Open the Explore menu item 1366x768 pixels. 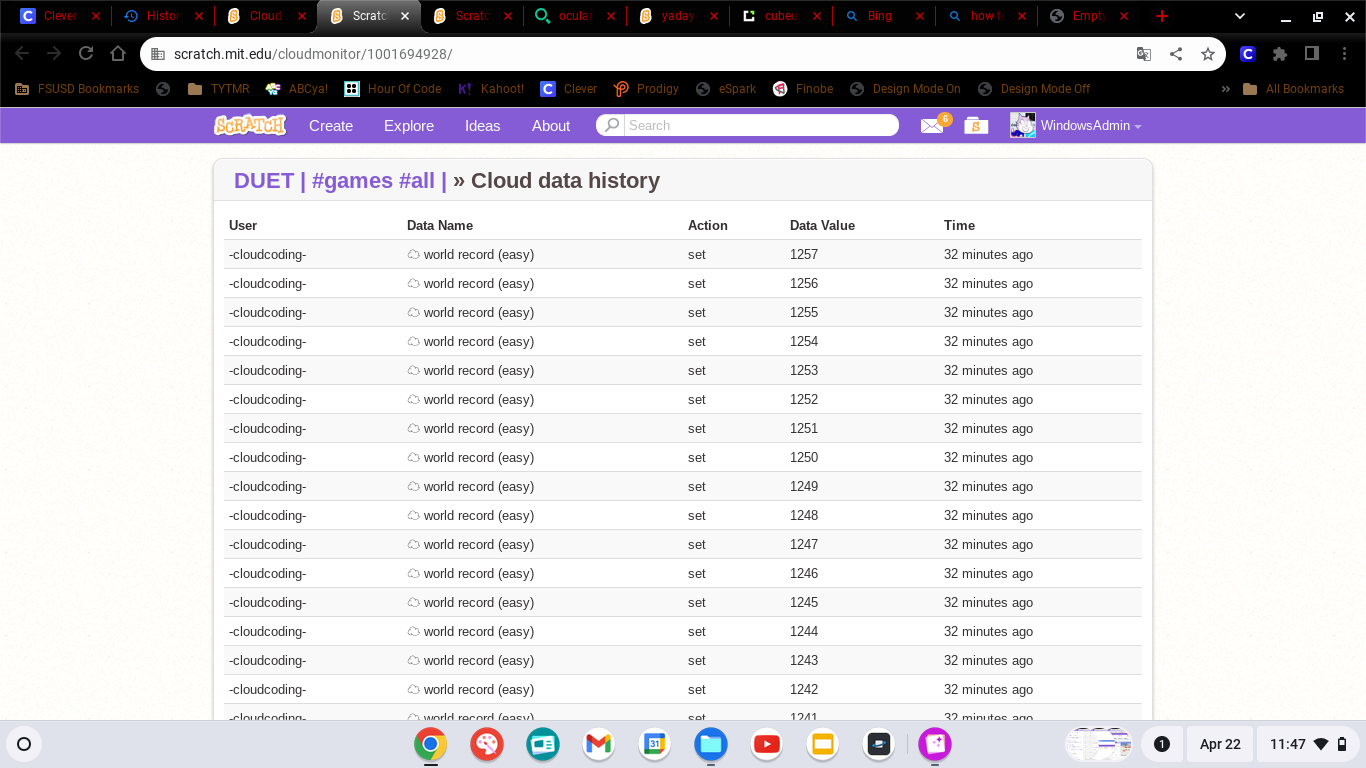tap(409, 126)
